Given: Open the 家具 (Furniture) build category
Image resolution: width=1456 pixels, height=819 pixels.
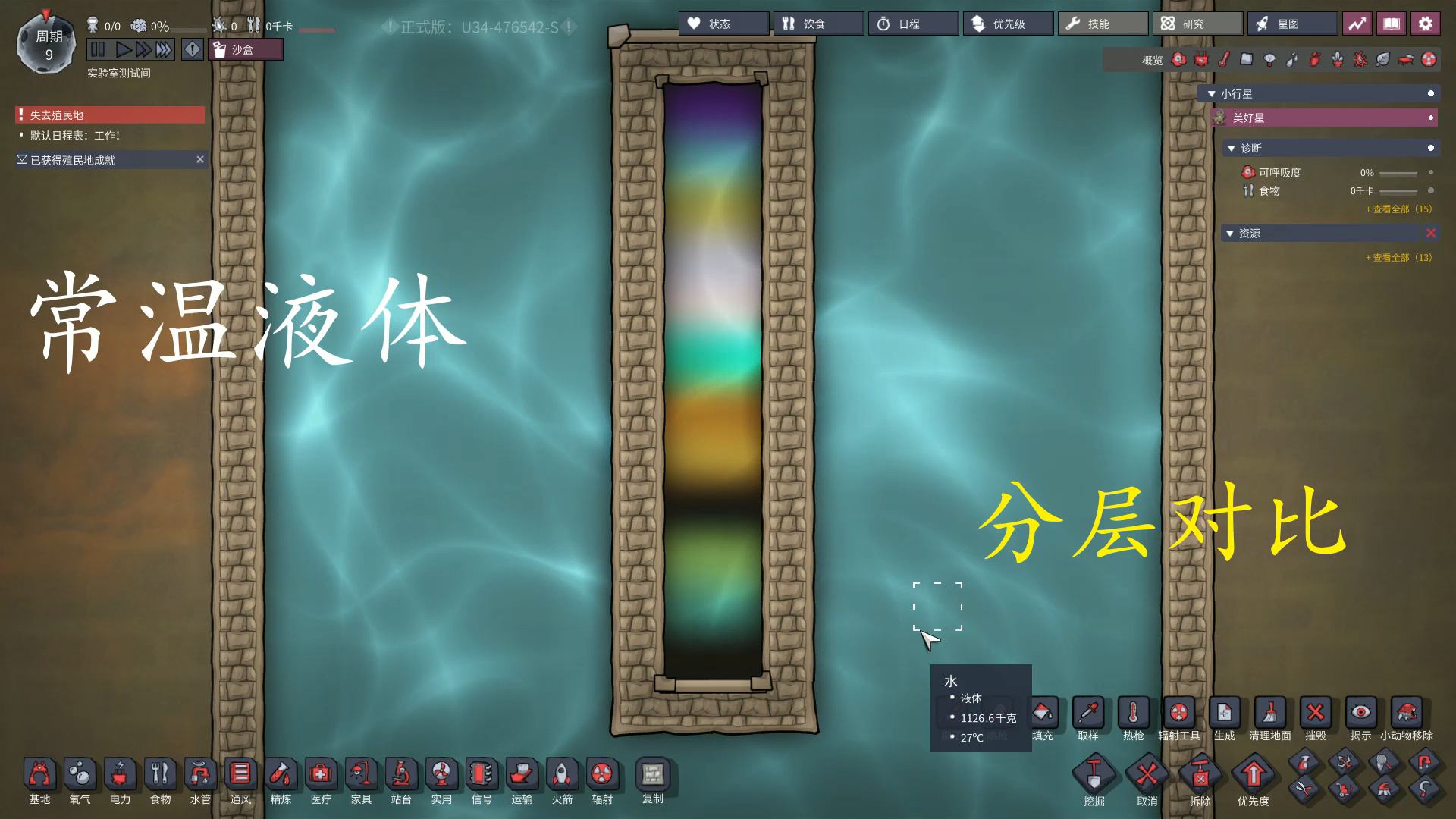Looking at the screenshot, I should pos(361,775).
